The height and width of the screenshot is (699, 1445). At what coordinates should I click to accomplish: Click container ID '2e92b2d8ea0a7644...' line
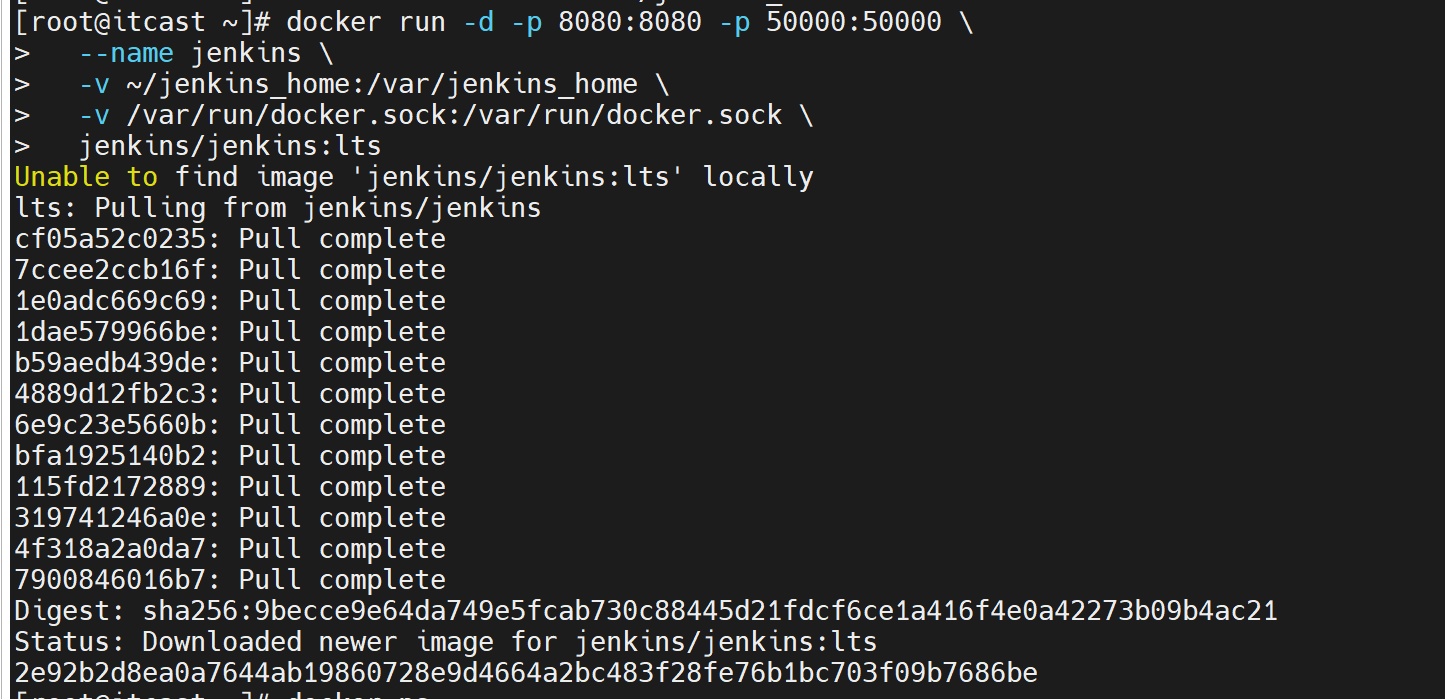(526, 673)
